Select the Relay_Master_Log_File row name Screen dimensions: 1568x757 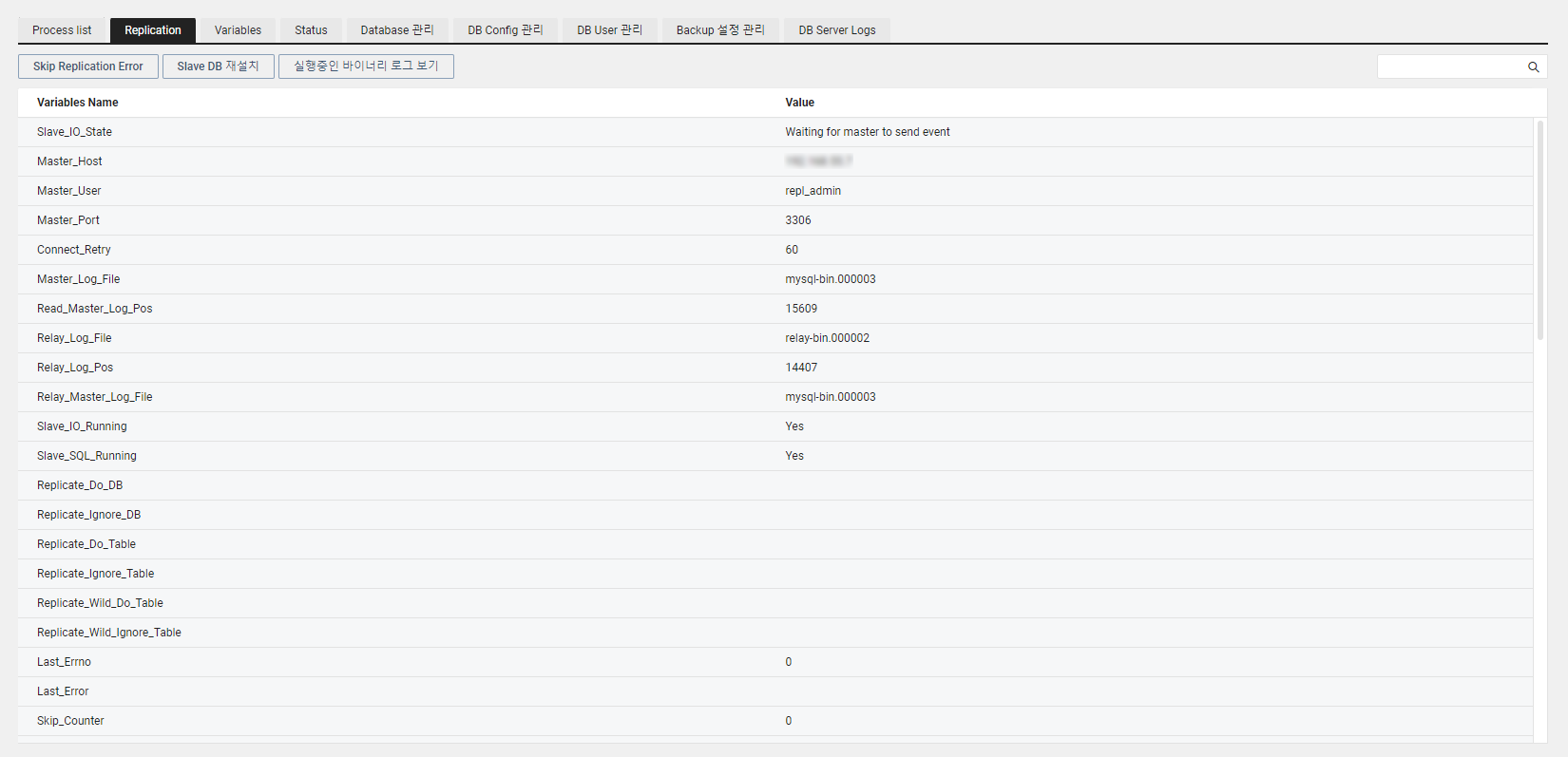(x=94, y=397)
